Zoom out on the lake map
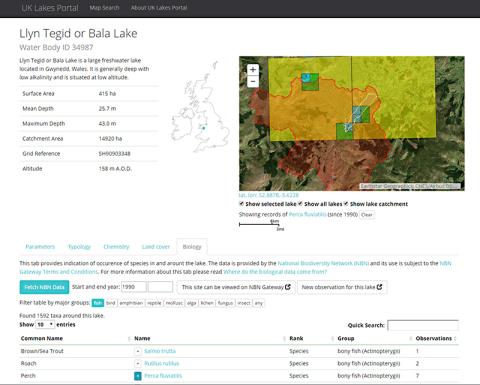The image size is (480, 385). point(253,81)
